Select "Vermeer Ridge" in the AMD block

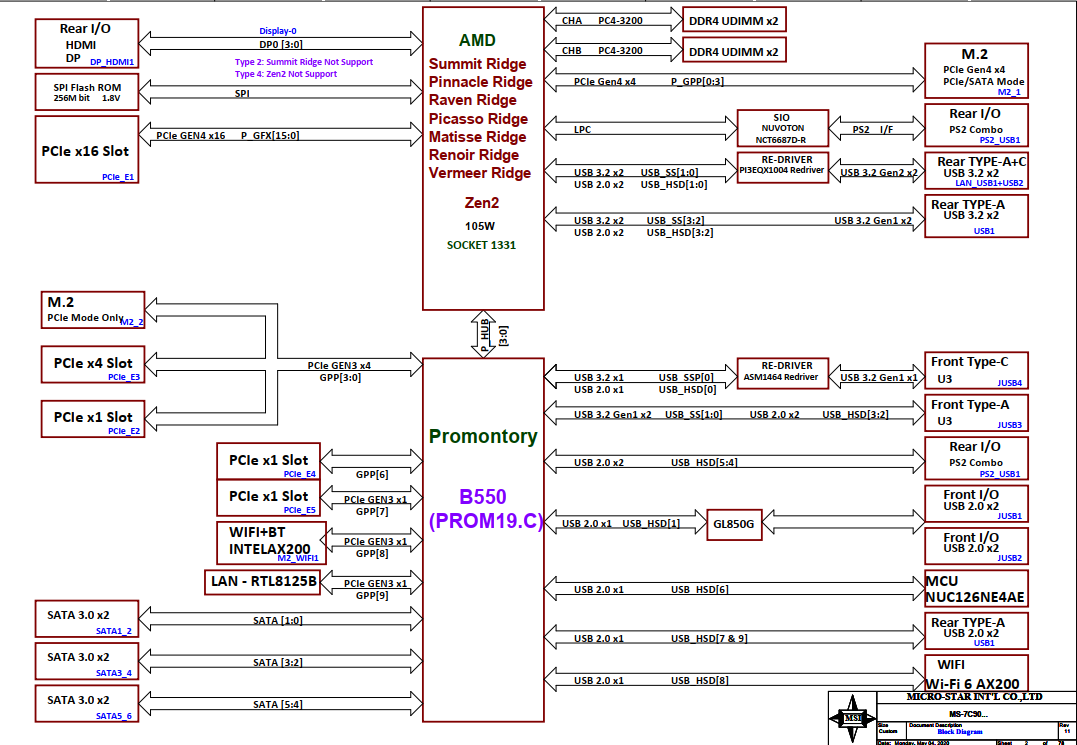(x=480, y=172)
